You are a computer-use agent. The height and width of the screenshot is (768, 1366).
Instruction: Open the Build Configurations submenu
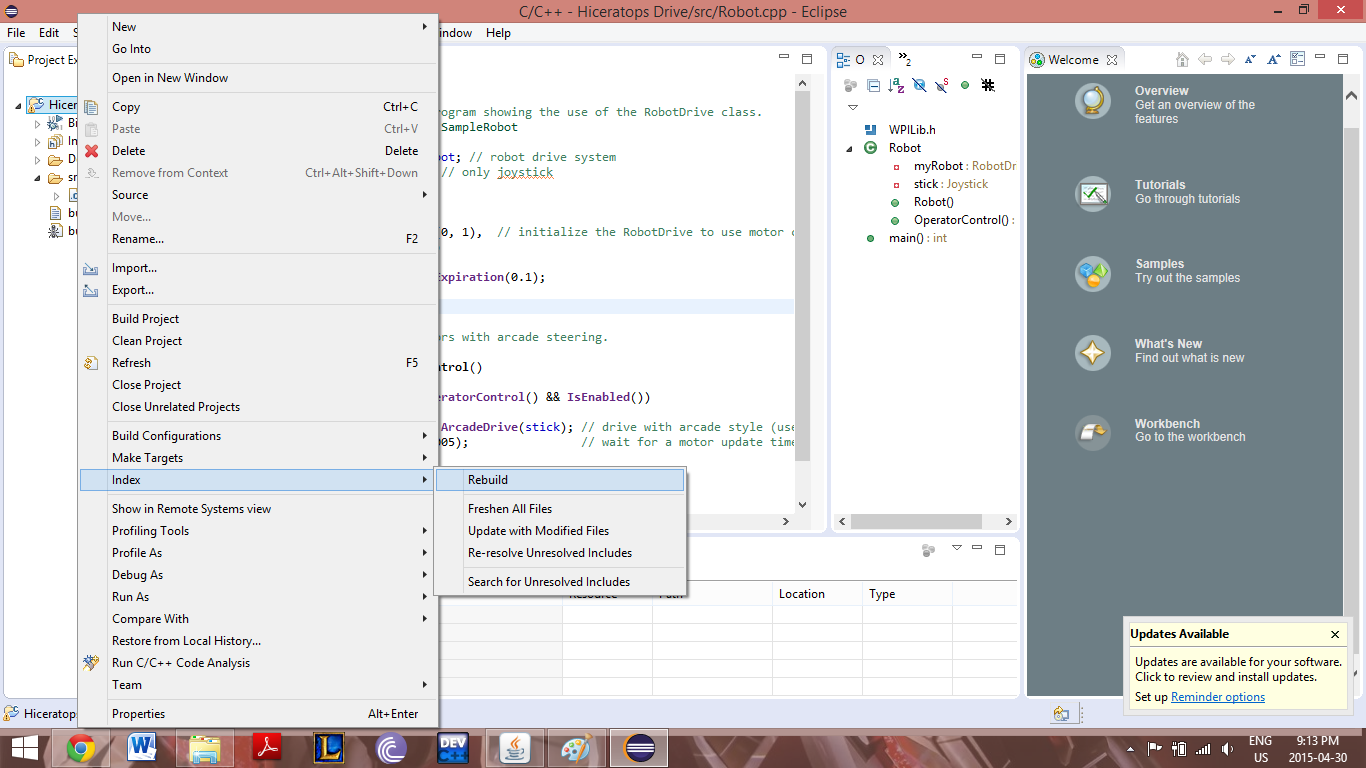point(258,436)
